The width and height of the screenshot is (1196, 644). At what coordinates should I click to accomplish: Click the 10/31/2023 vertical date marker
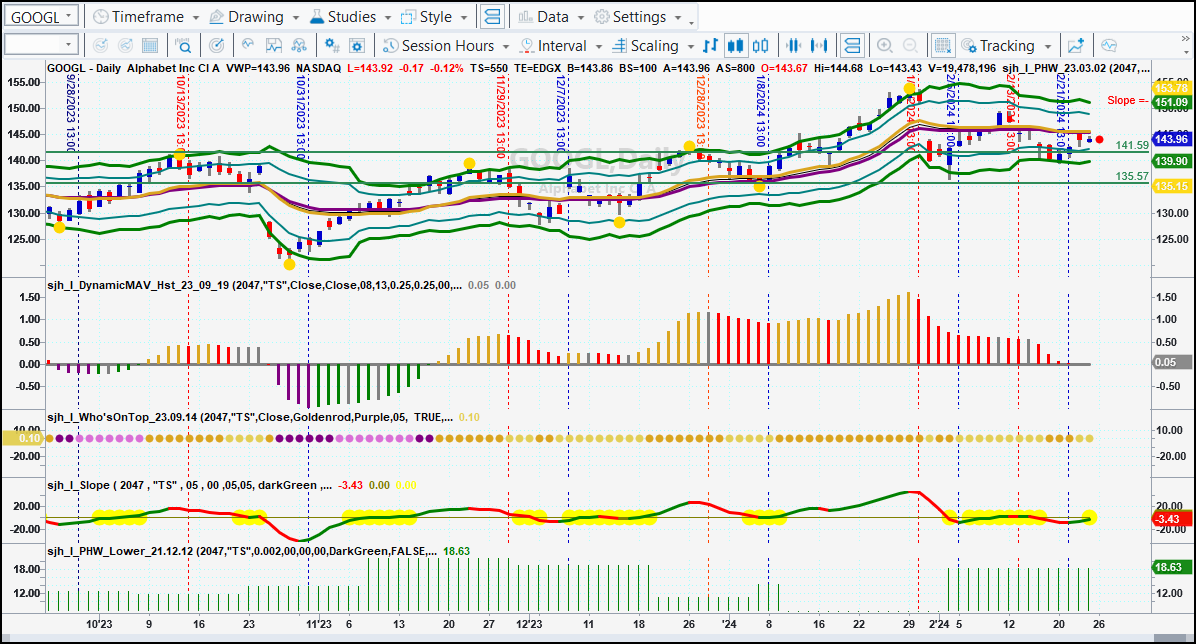(301, 116)
